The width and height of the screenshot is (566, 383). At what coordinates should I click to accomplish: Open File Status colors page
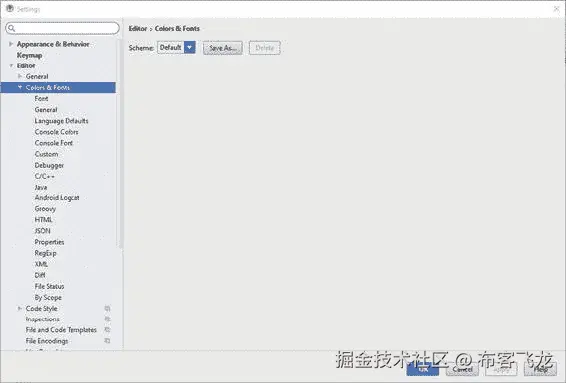coord(49,286)
